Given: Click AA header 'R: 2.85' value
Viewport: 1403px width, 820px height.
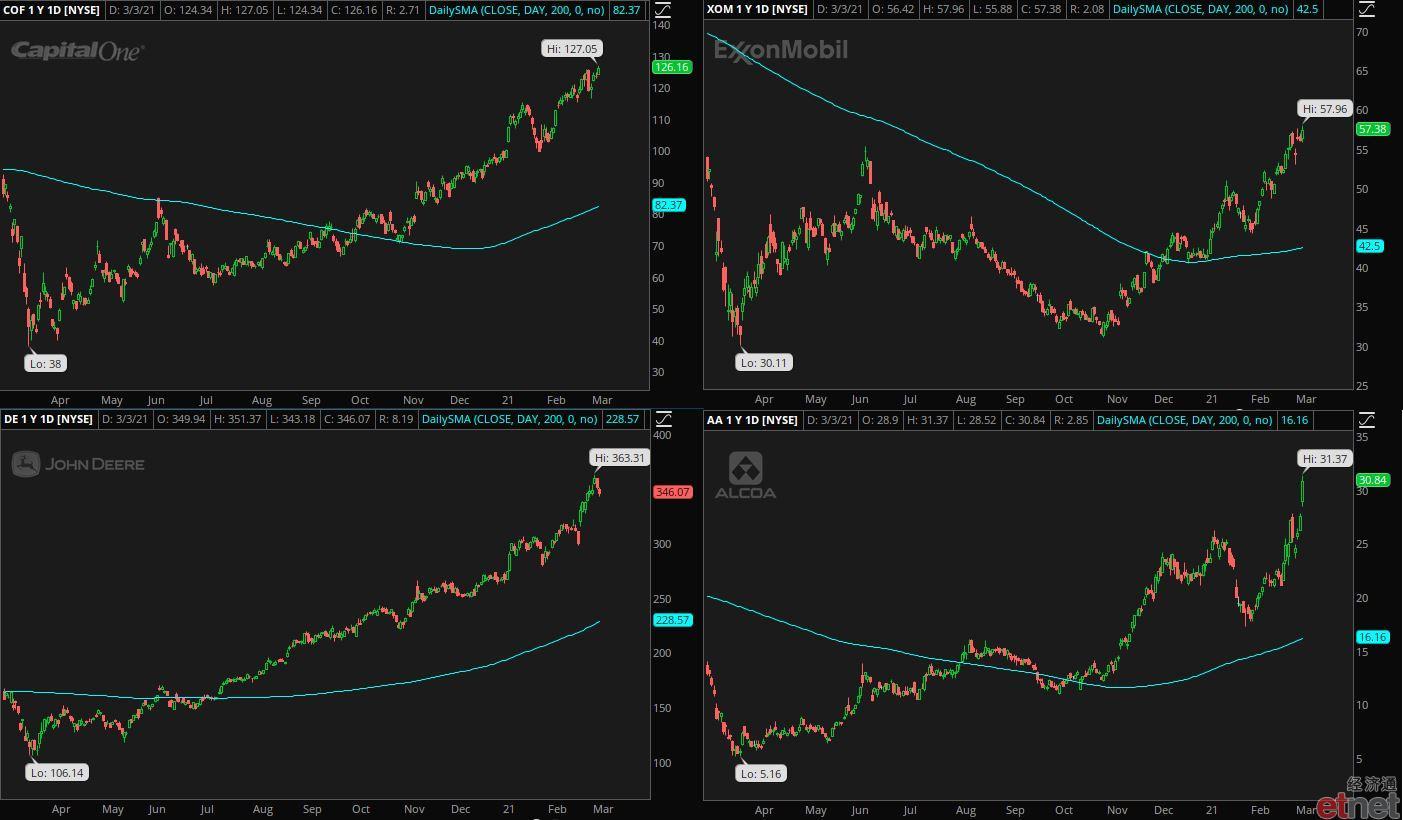Looking at the screenshot, I should coord(1073,420).
